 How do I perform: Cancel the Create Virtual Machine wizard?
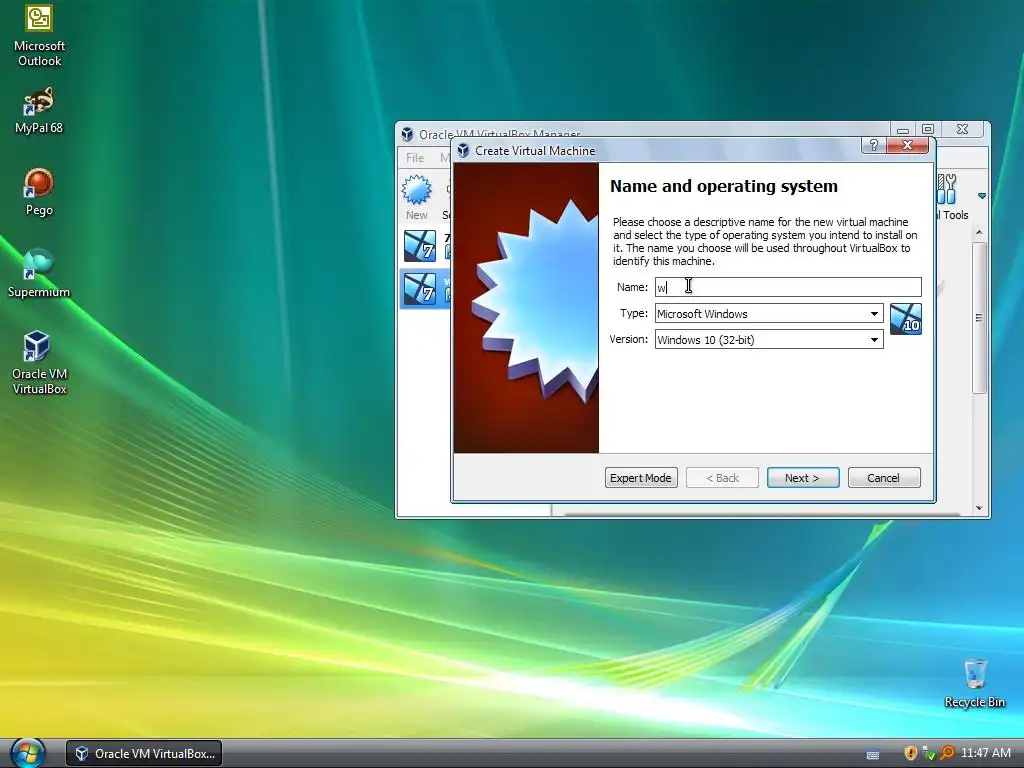884,478
